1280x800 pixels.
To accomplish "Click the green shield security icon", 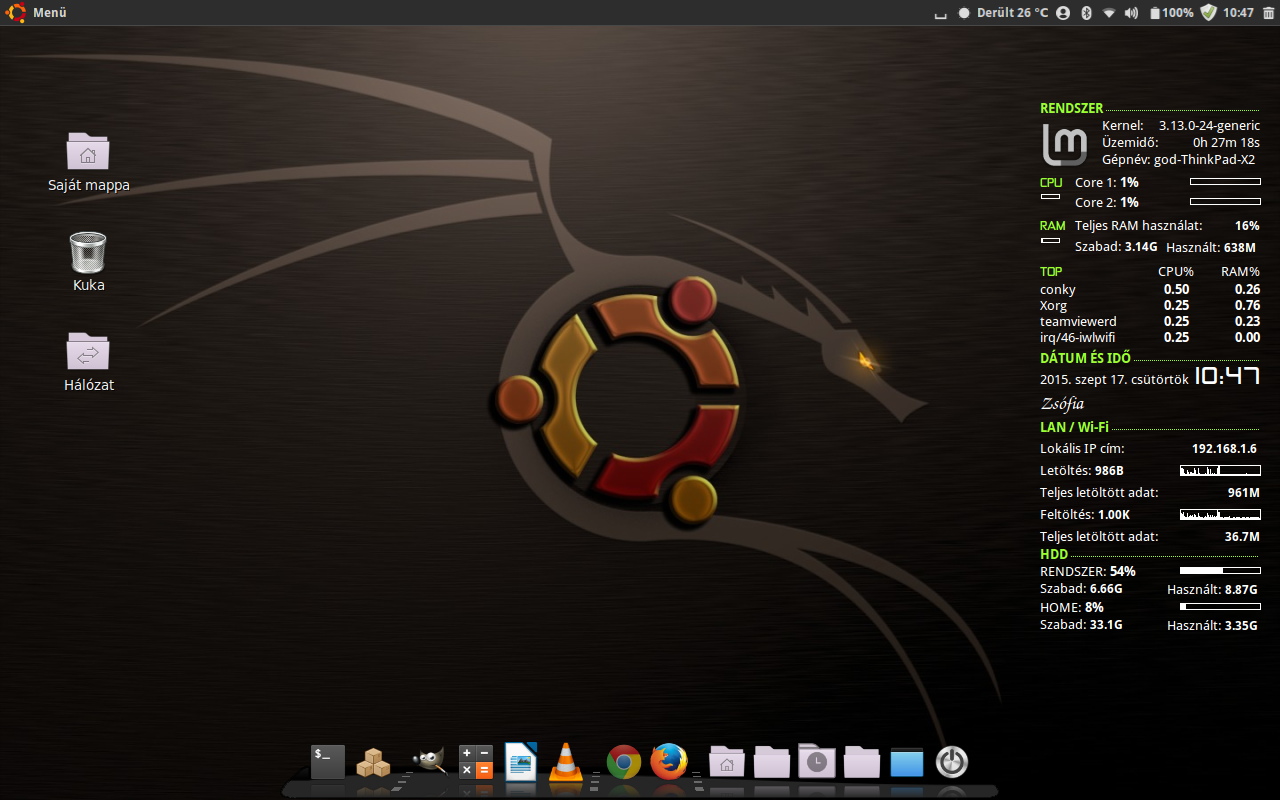I will [1208, 13].
